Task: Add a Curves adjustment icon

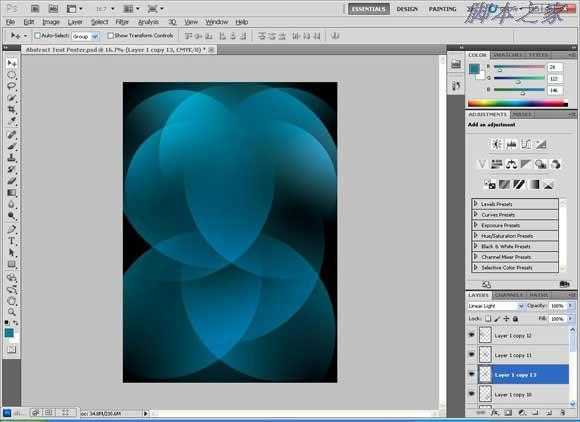Action: click(526, 144)
